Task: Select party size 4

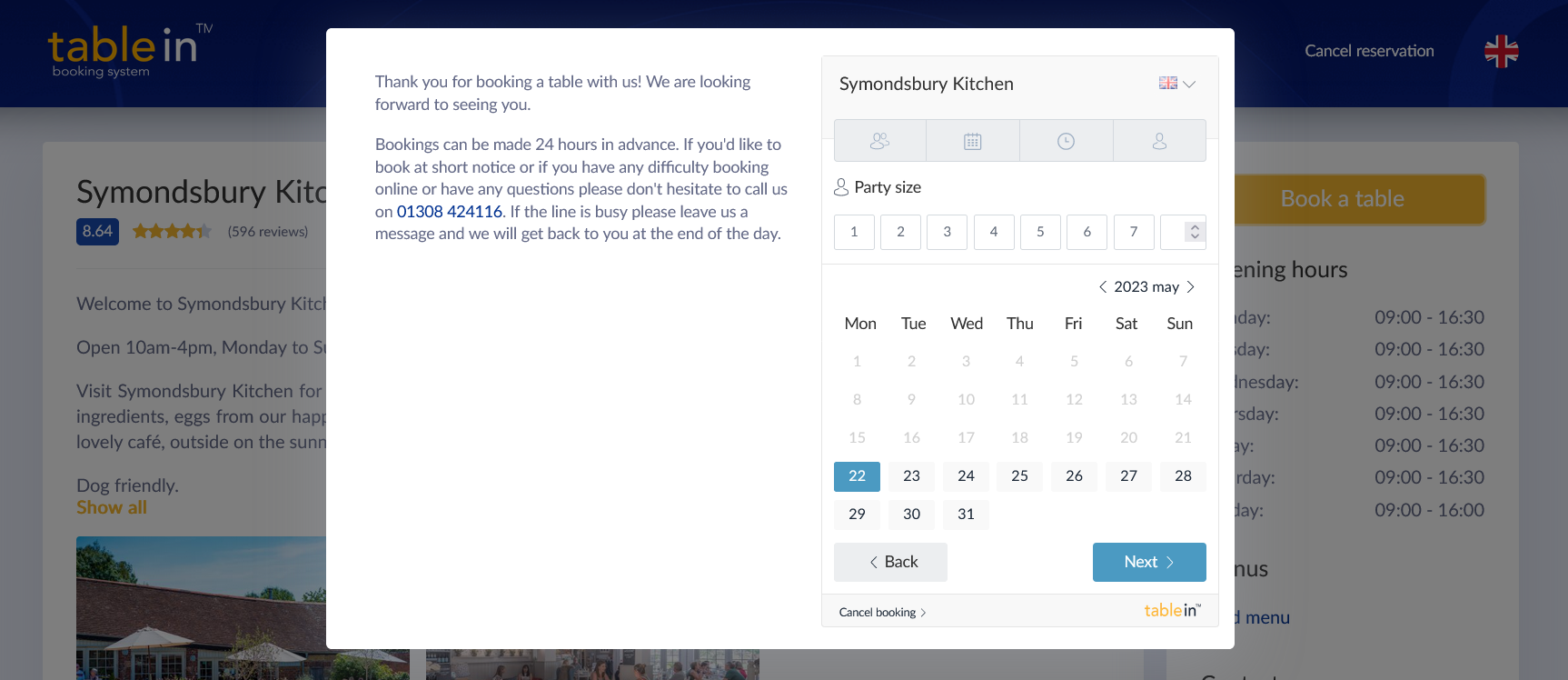Action: (x=994, y=232)
